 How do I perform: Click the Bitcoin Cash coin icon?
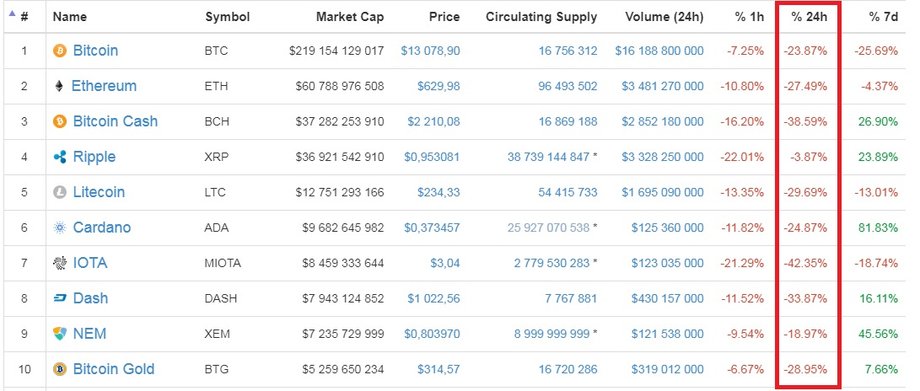tap(60, 122)
